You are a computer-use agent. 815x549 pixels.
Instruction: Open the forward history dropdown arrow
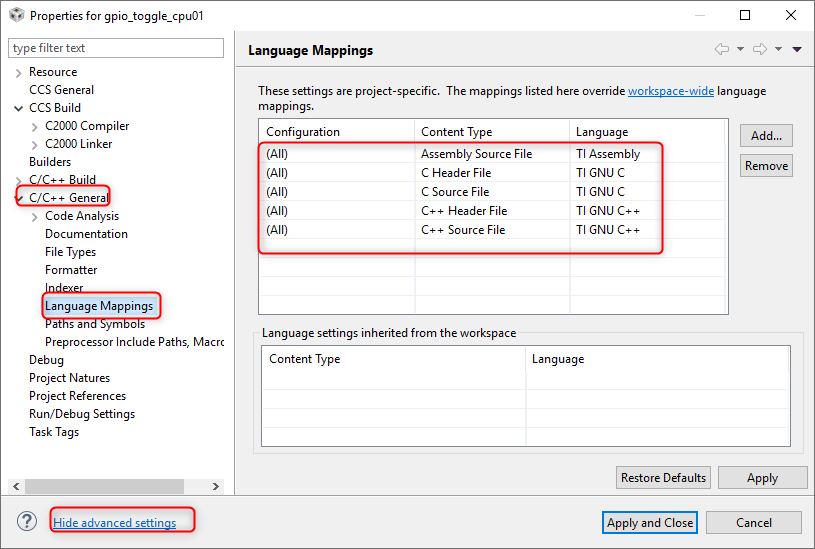point(778,50)
